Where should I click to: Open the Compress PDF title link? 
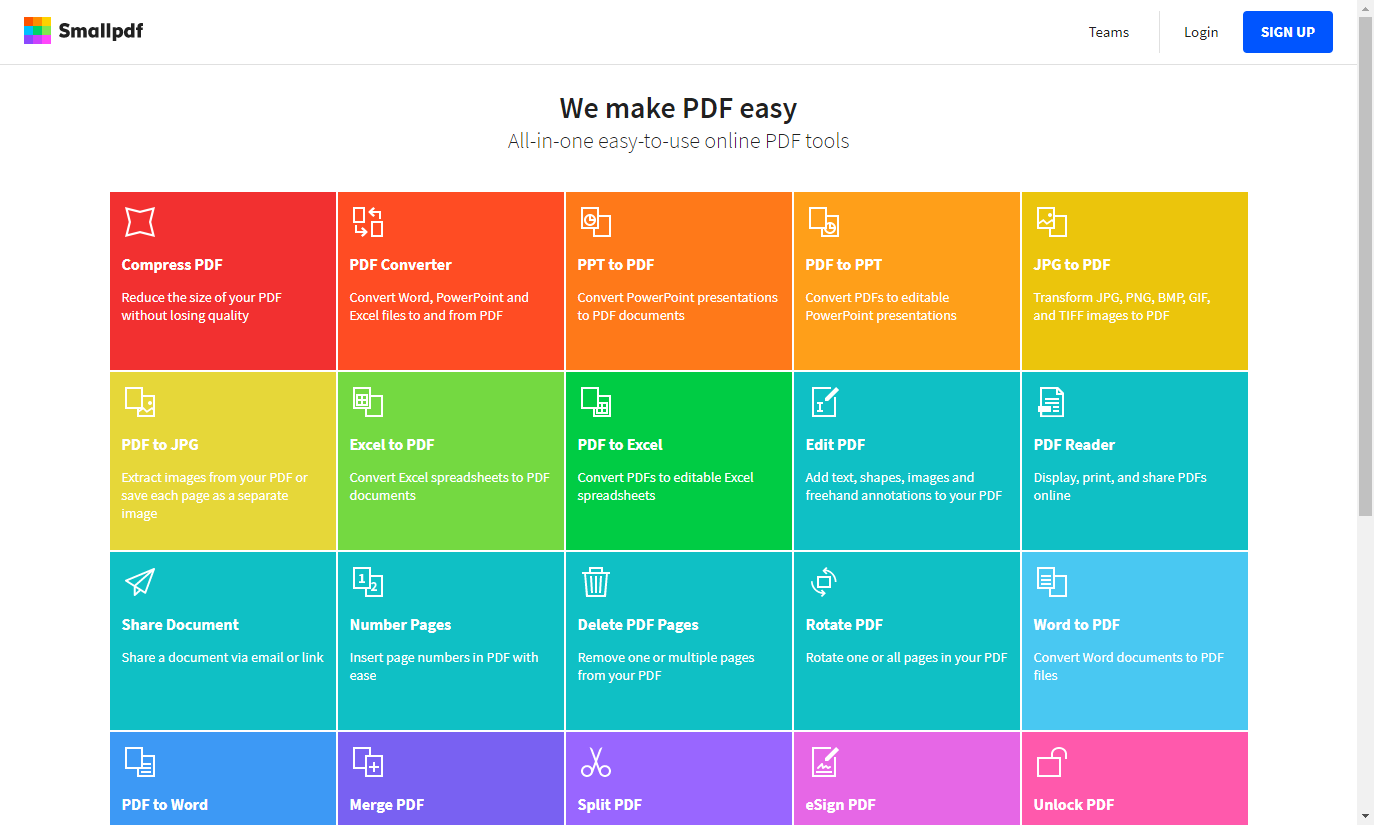(x=172, y=265)
